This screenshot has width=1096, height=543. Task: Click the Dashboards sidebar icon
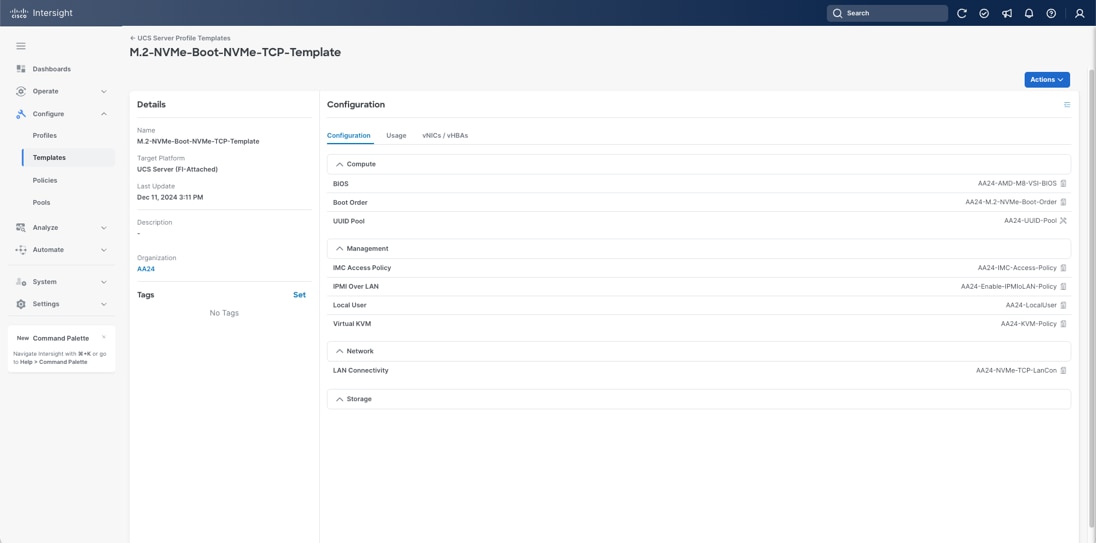[x=21, y=69]
